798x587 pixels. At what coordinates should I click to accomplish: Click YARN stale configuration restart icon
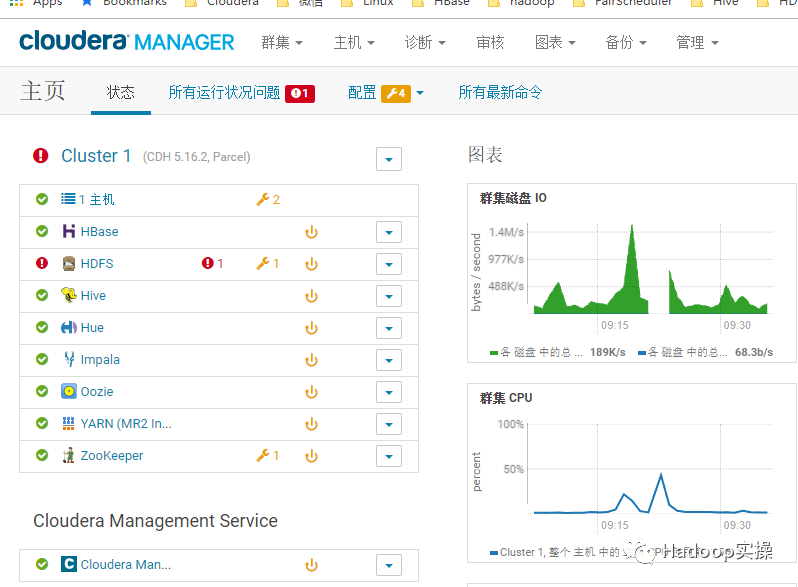[311, 424]
